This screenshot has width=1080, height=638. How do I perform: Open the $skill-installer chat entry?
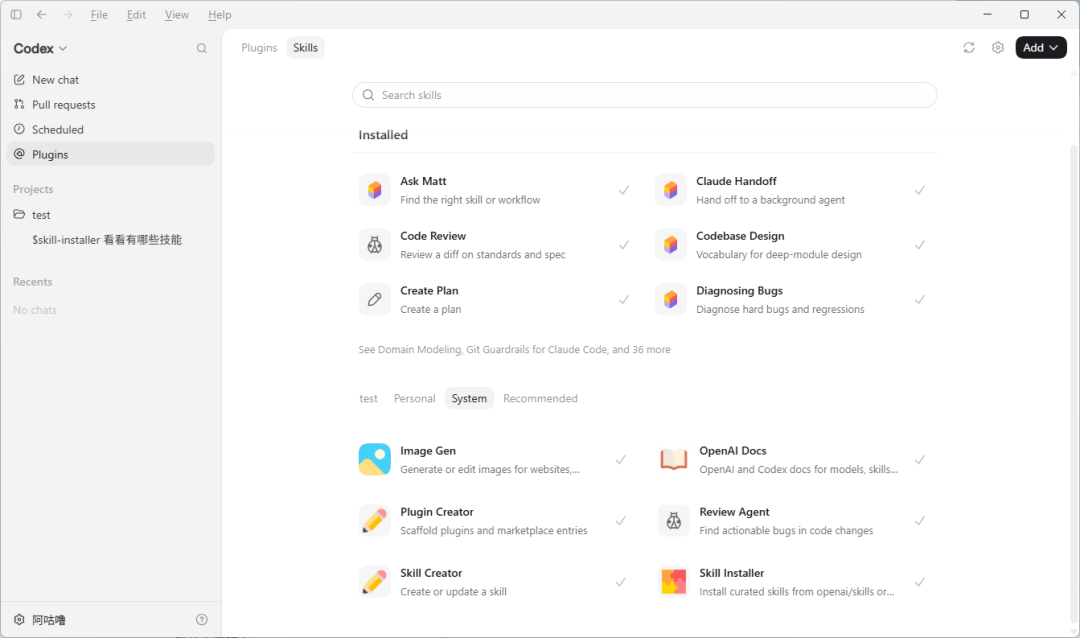pyautogui.click(x=107, y=240)
